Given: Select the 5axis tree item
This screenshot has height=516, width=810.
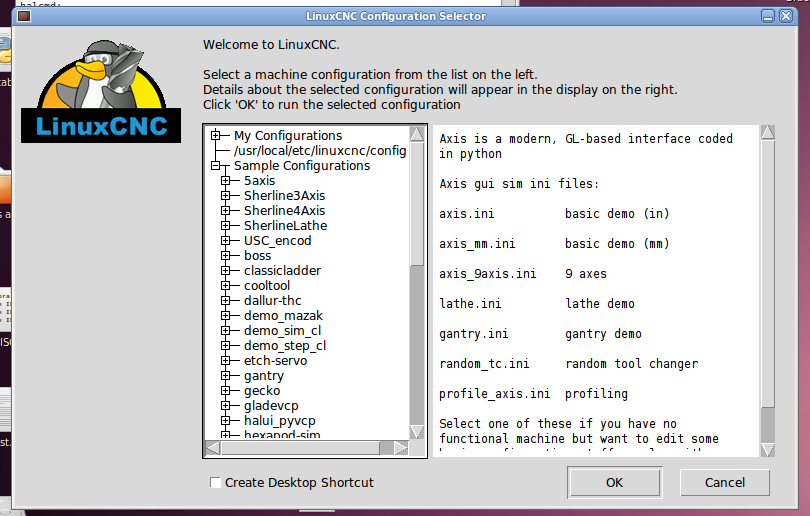Looking at the screenshot, I should pyautogui.click(x=259, y=181).
